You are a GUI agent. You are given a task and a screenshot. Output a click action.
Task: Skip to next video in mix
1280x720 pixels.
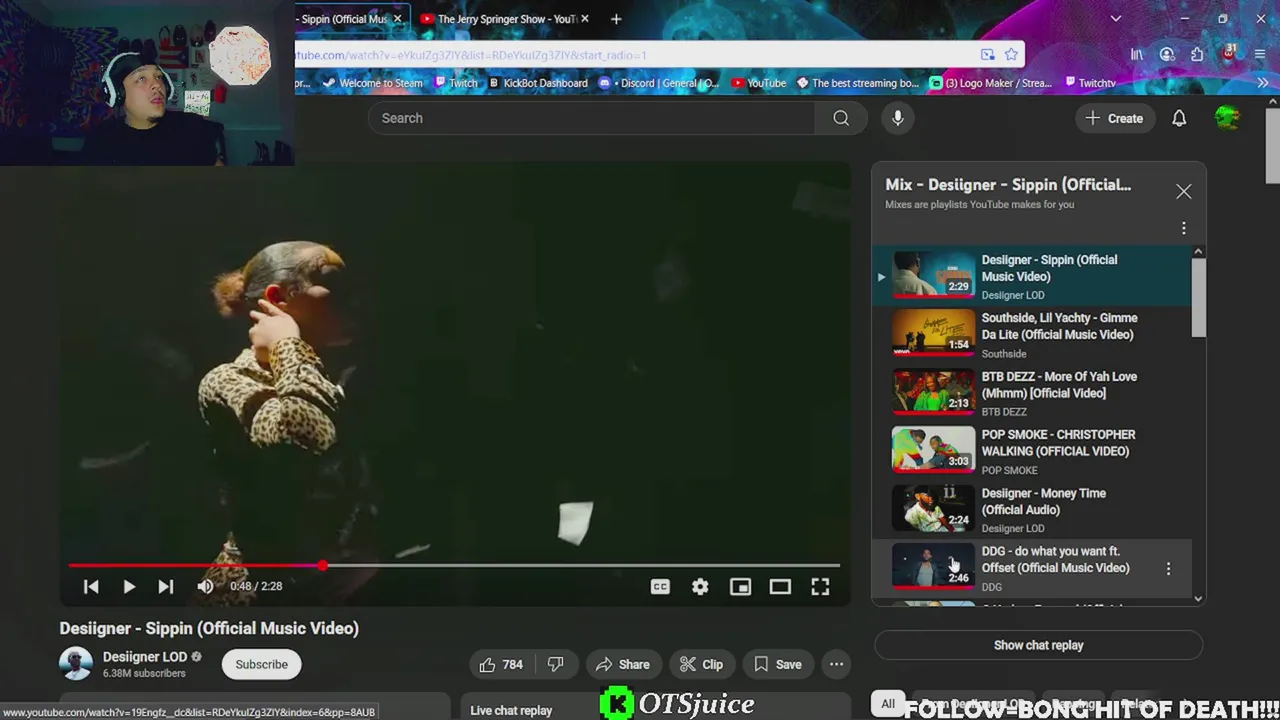point(166,586)
